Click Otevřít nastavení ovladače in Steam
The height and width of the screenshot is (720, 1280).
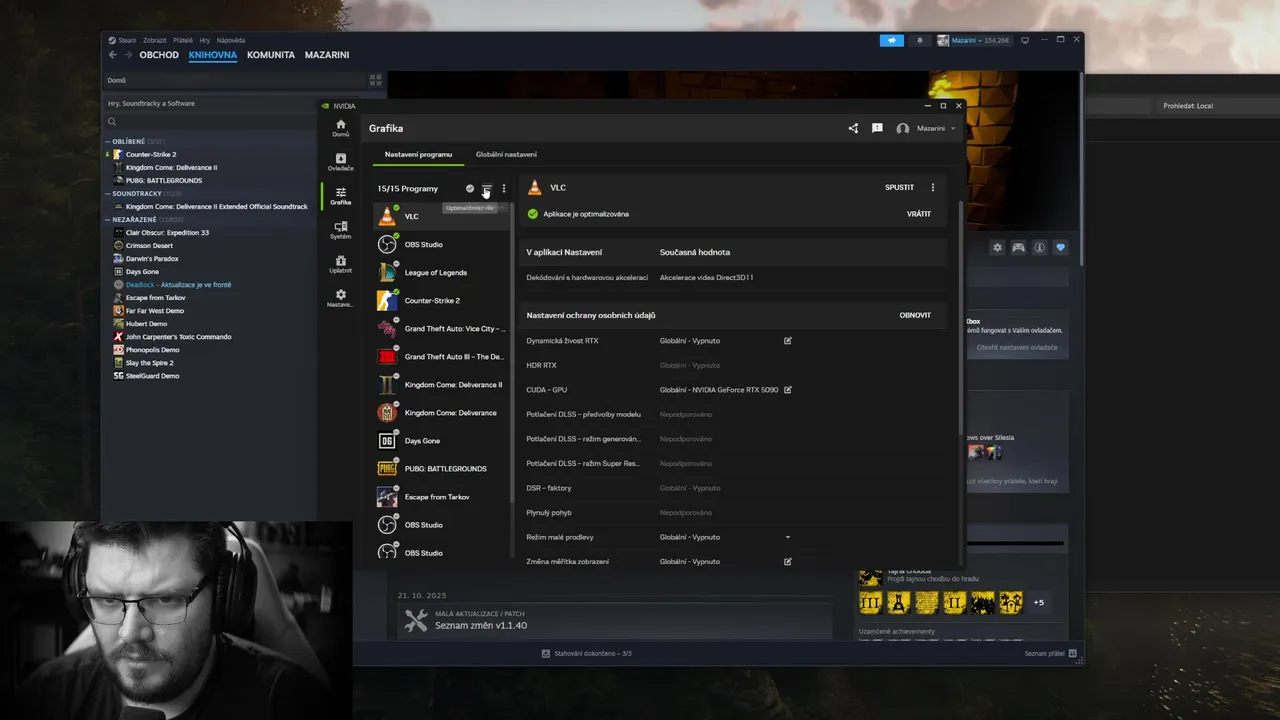(1017, 347)
